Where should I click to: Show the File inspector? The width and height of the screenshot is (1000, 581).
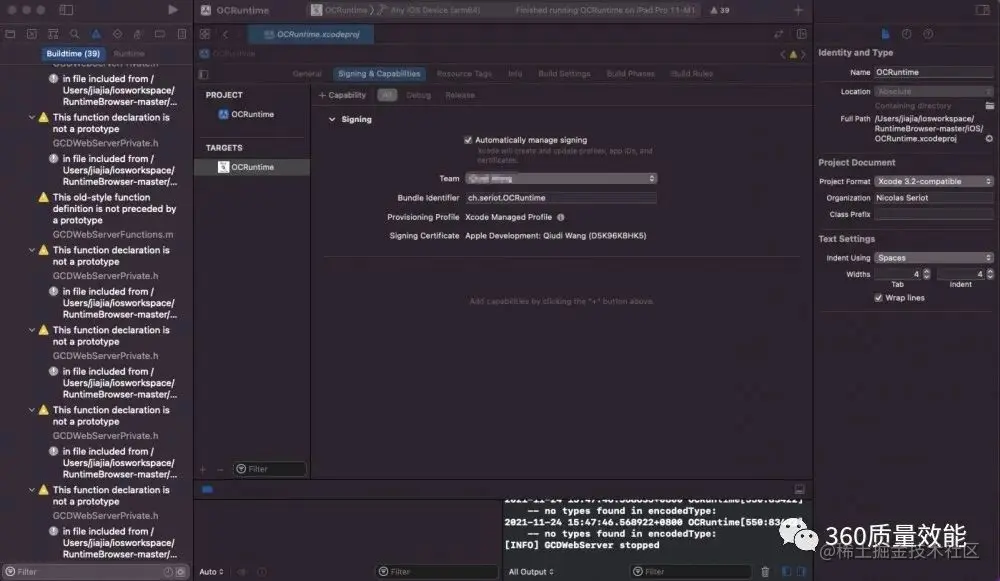pos(885,34)
